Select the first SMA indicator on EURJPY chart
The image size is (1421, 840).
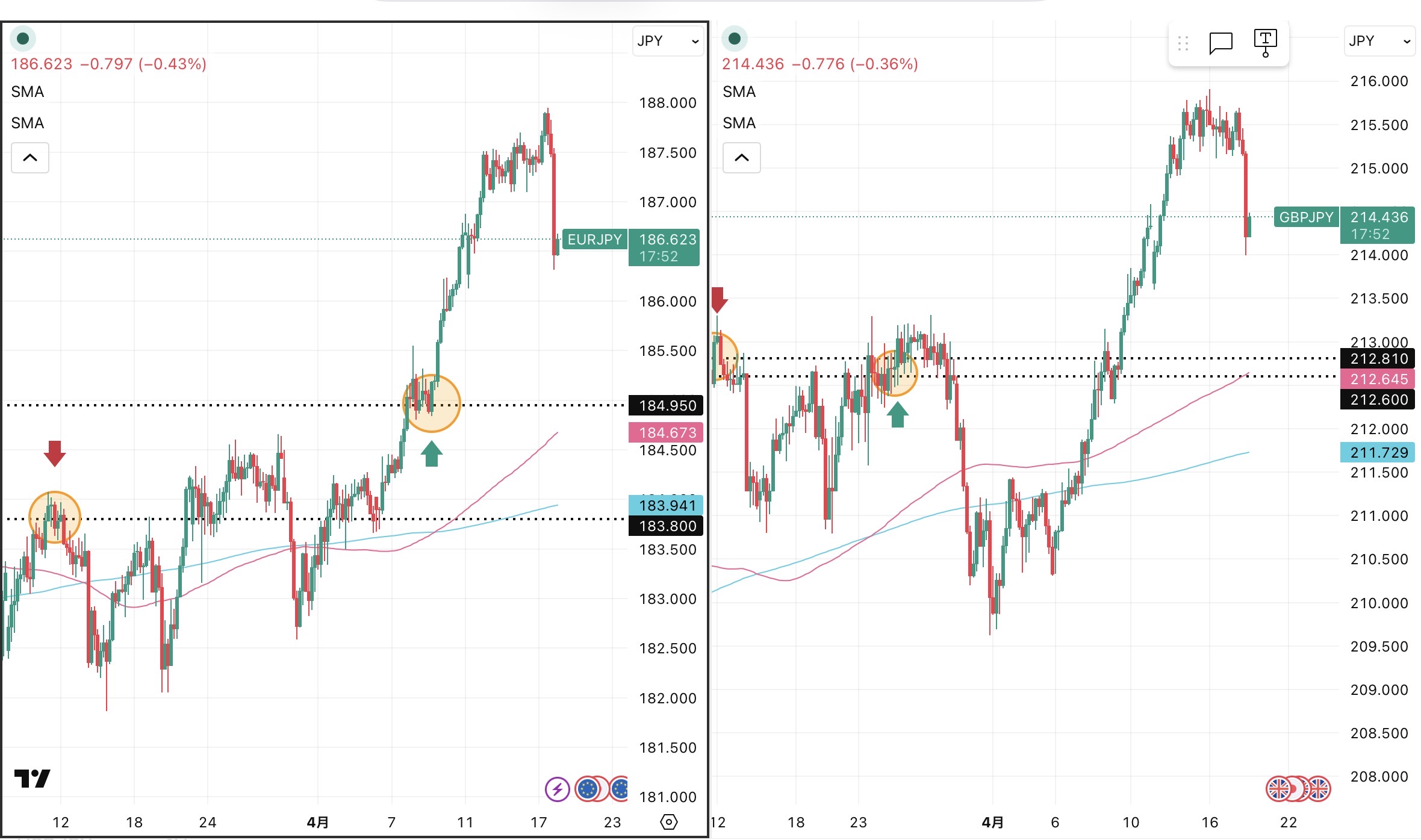(28, 92)
